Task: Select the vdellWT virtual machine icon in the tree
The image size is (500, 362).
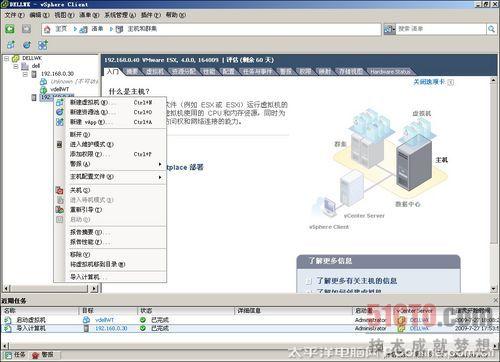Action: (43, 89)
